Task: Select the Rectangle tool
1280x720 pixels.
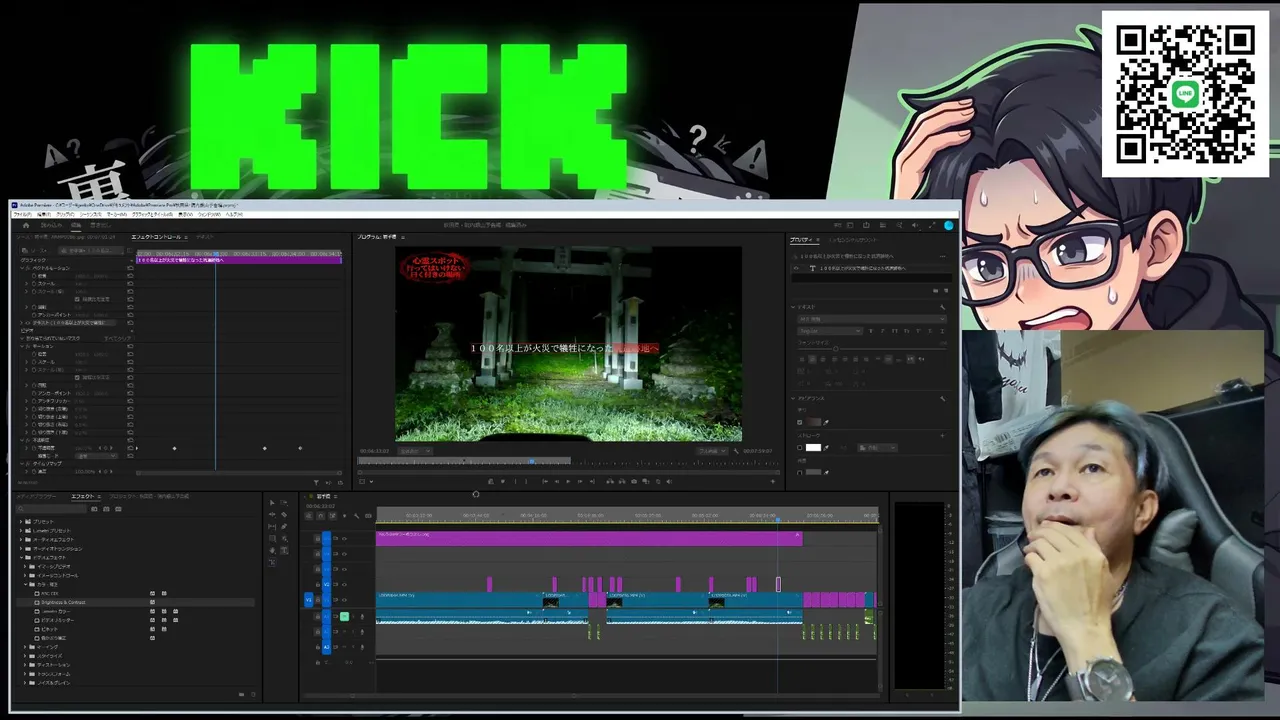Action: pos(272,539)
